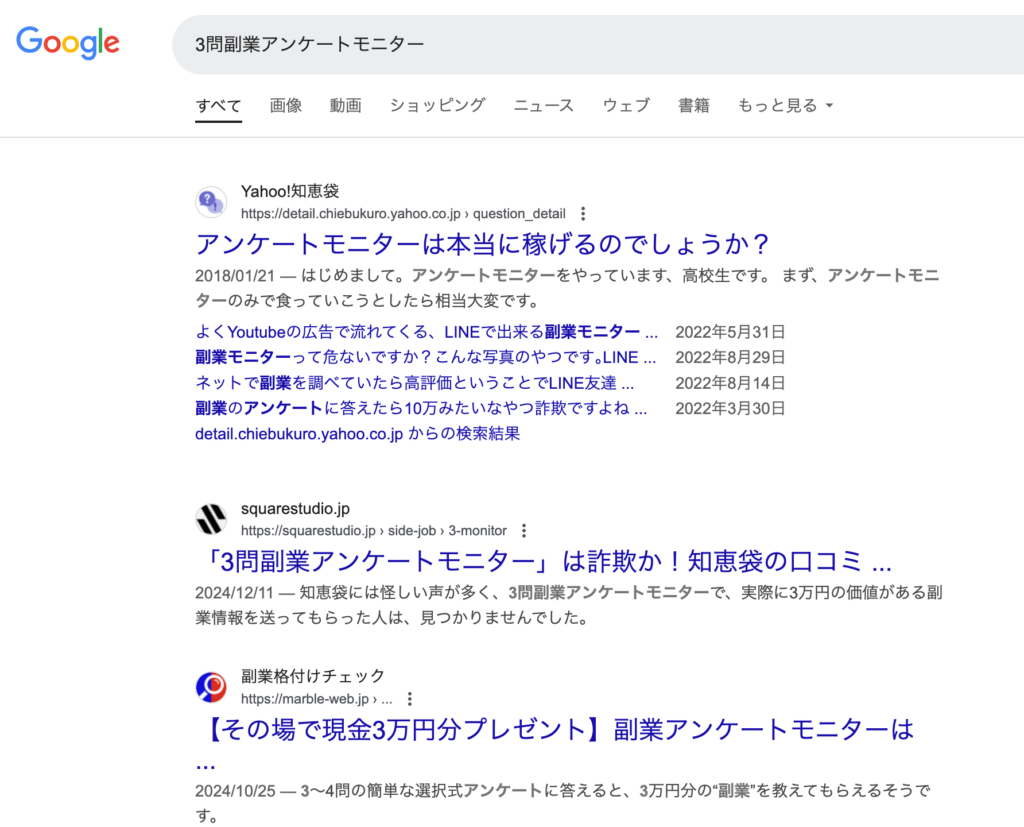Open result 【その場で現金3万円分プレゼント】
1024x827 pixels.
tap(554, 730)
